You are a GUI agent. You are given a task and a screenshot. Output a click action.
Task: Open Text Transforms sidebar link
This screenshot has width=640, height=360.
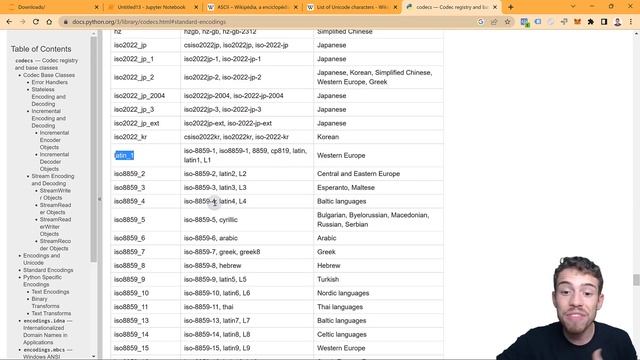51,313
